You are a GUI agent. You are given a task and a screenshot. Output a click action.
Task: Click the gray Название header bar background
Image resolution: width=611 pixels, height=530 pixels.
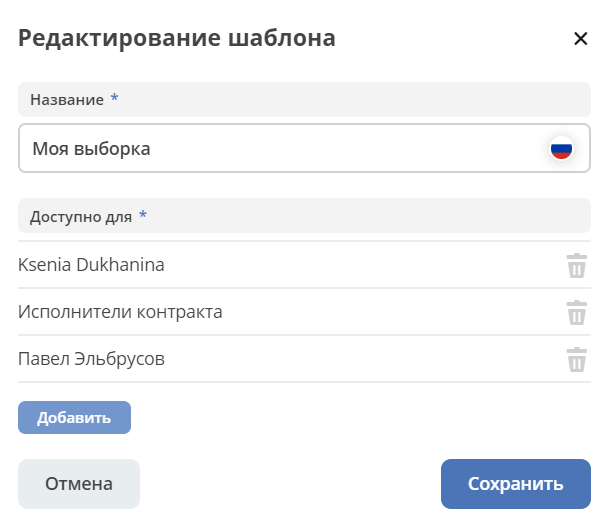pyautogui.click(x=351, y=99)
